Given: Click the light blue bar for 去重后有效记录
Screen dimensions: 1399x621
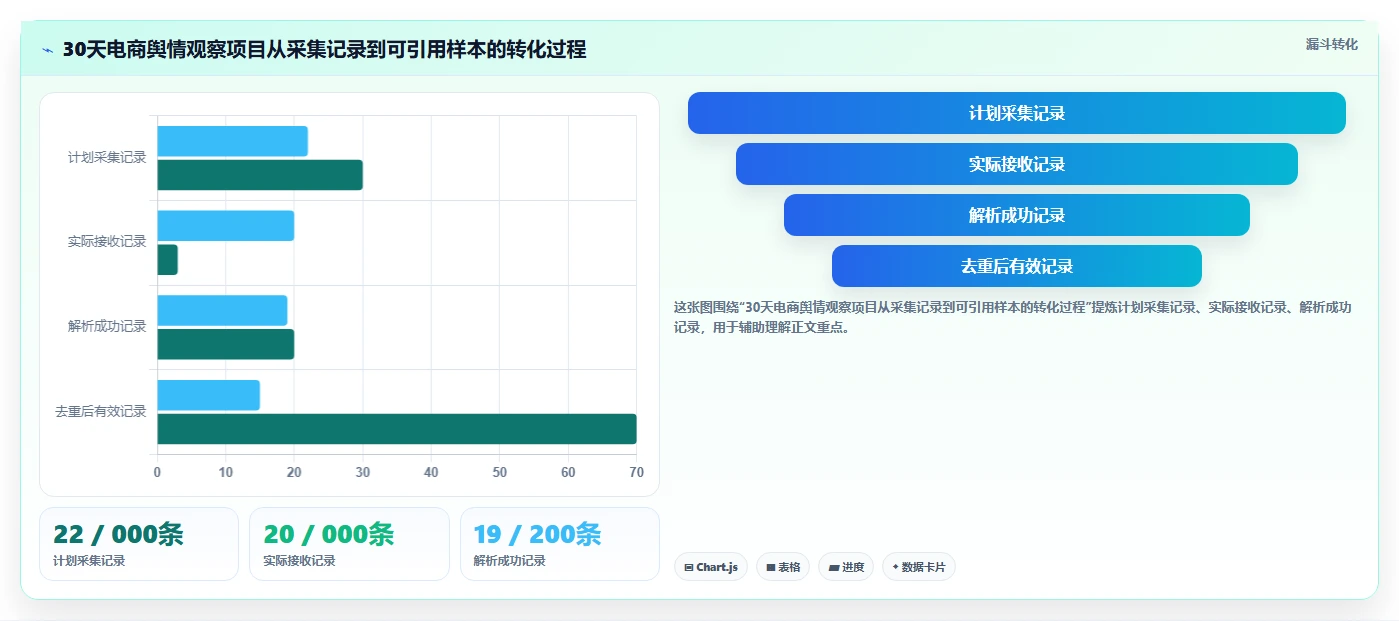Looking at the screenshot, I should (x=208, y=395).
